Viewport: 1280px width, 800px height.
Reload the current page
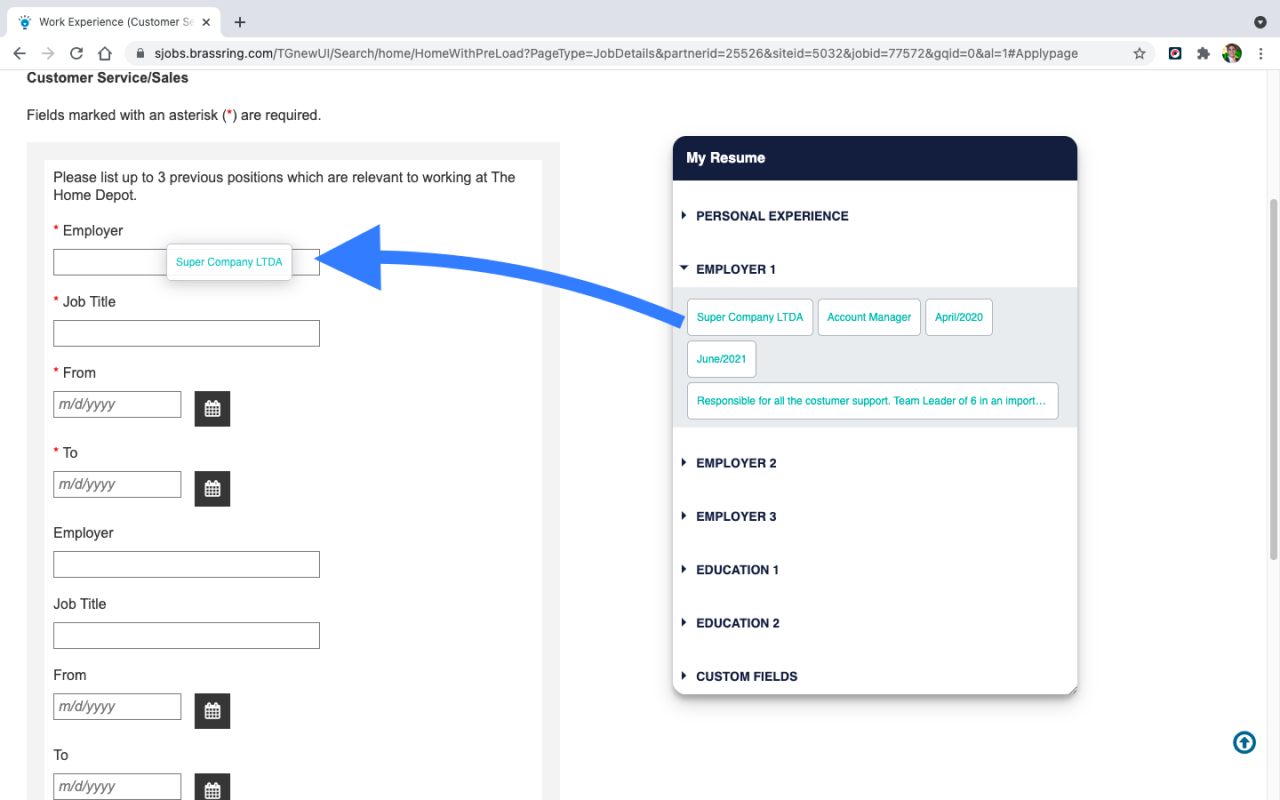(76, 54)
